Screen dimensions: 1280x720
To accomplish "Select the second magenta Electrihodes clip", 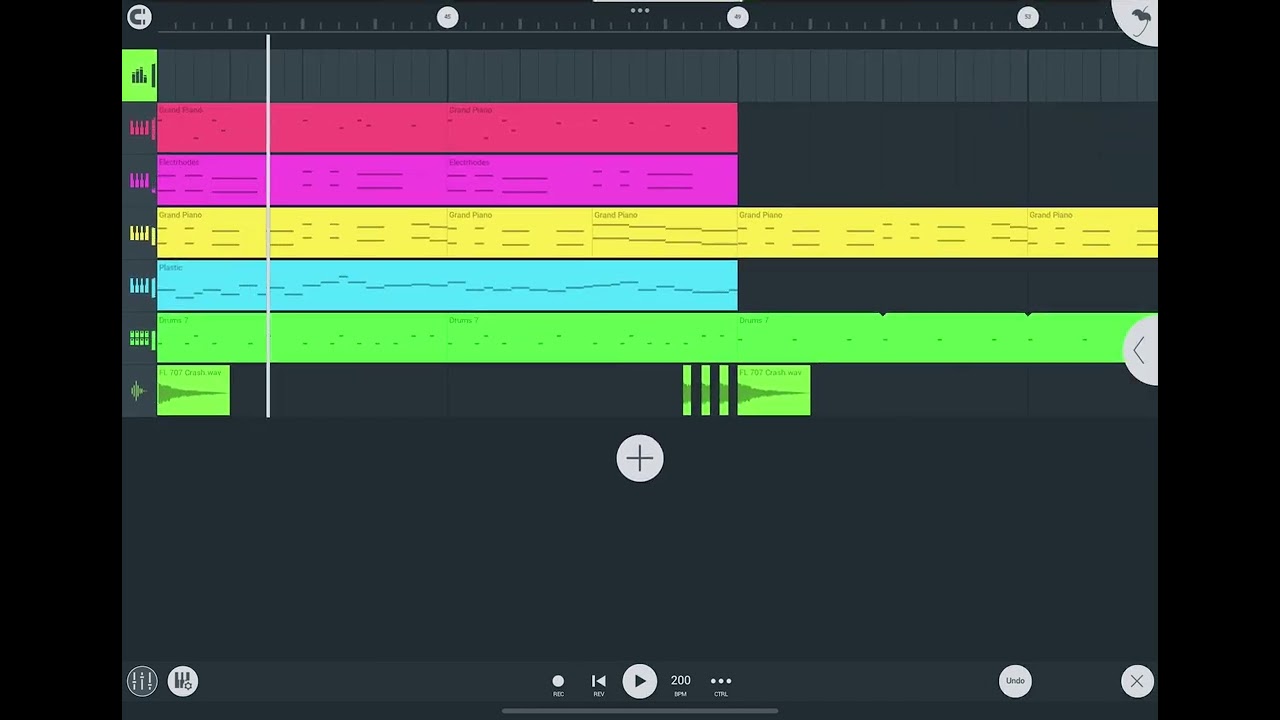I will [x=592, y=180].
